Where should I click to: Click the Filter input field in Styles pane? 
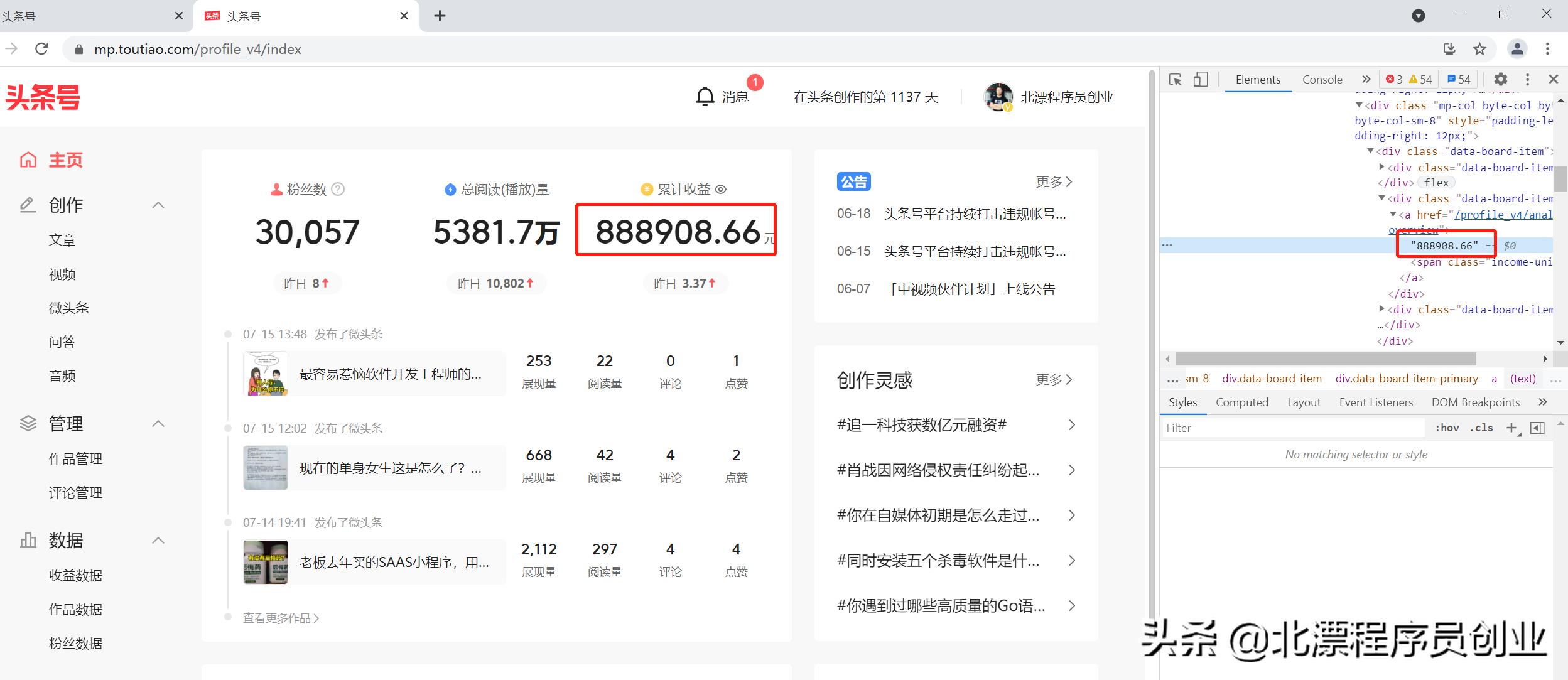(x=1287, y=428)
